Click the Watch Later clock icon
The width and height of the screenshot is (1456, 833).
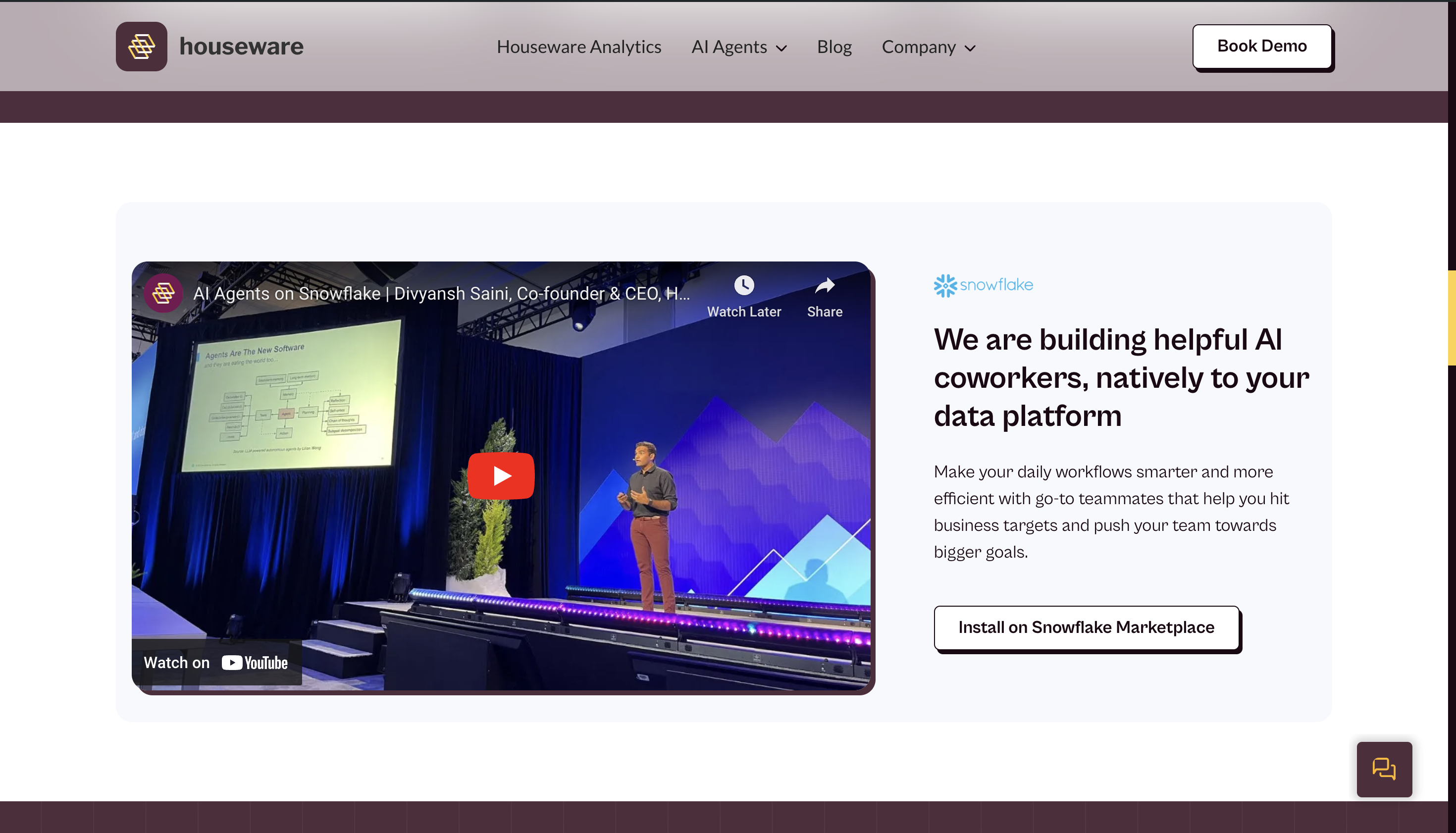[x=744, y=285]
